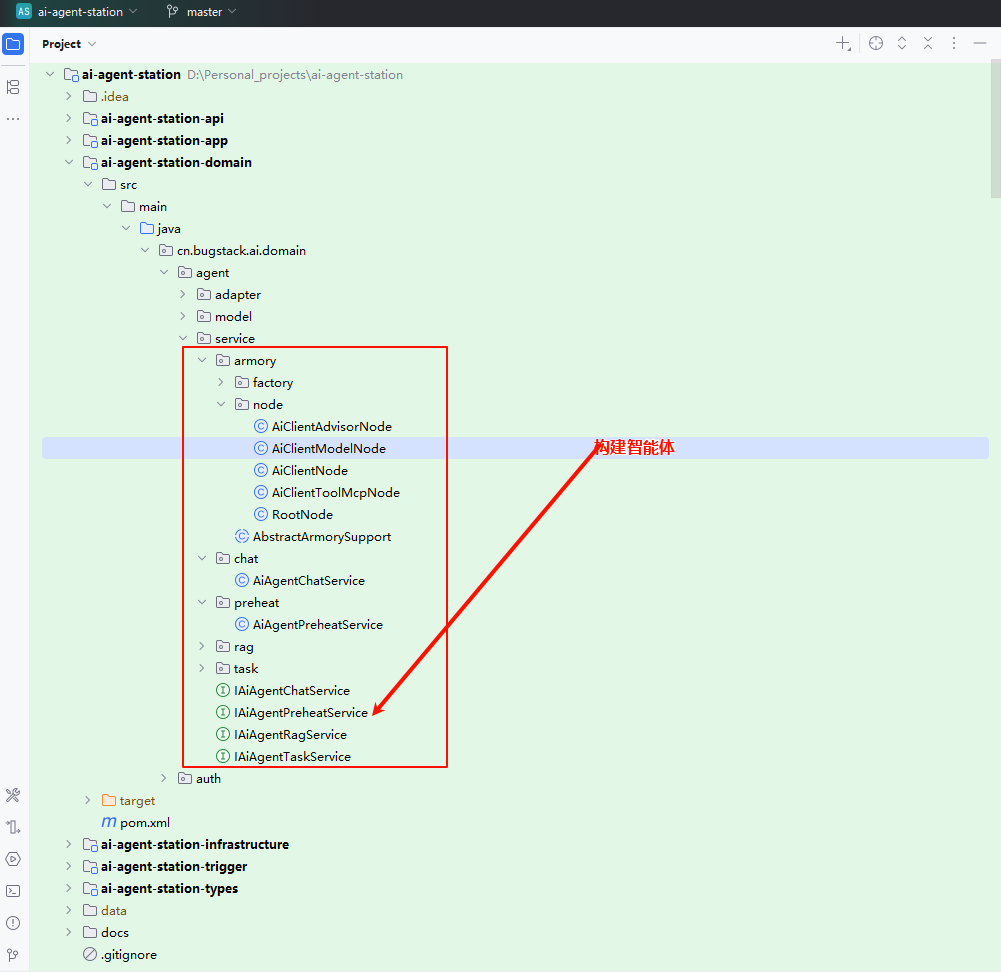Open Project panel options (three dots)
This screenshot has width=1001, height=972.
[x=954, y=44]
